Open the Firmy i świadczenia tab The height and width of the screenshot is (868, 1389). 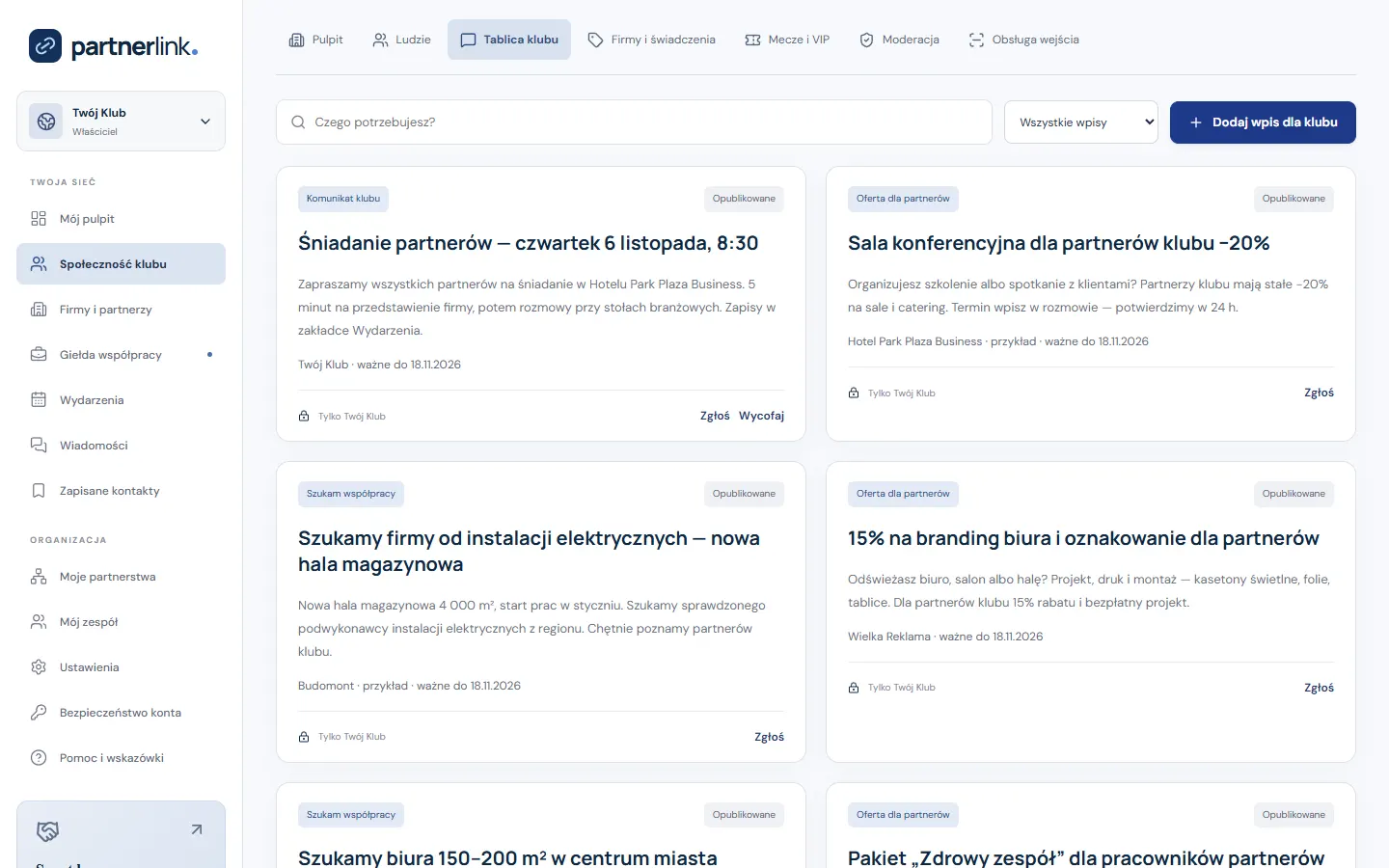(x=651, y=40)
